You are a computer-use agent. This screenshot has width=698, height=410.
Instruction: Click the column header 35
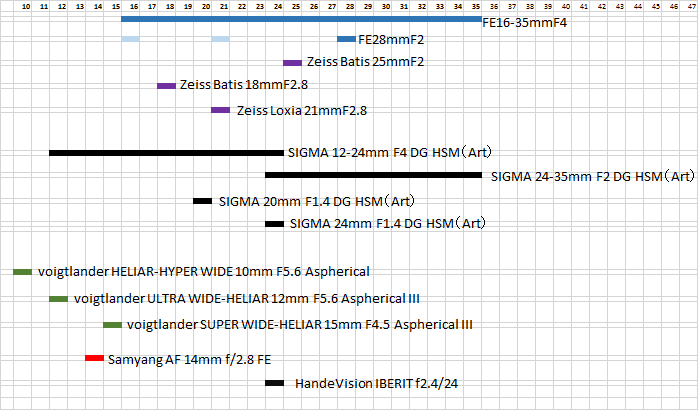476,7
